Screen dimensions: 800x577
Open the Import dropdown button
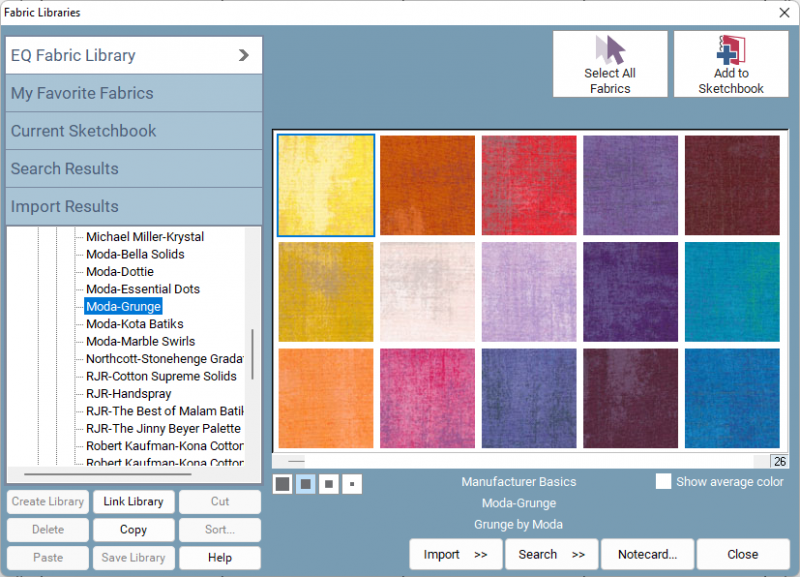455,554
